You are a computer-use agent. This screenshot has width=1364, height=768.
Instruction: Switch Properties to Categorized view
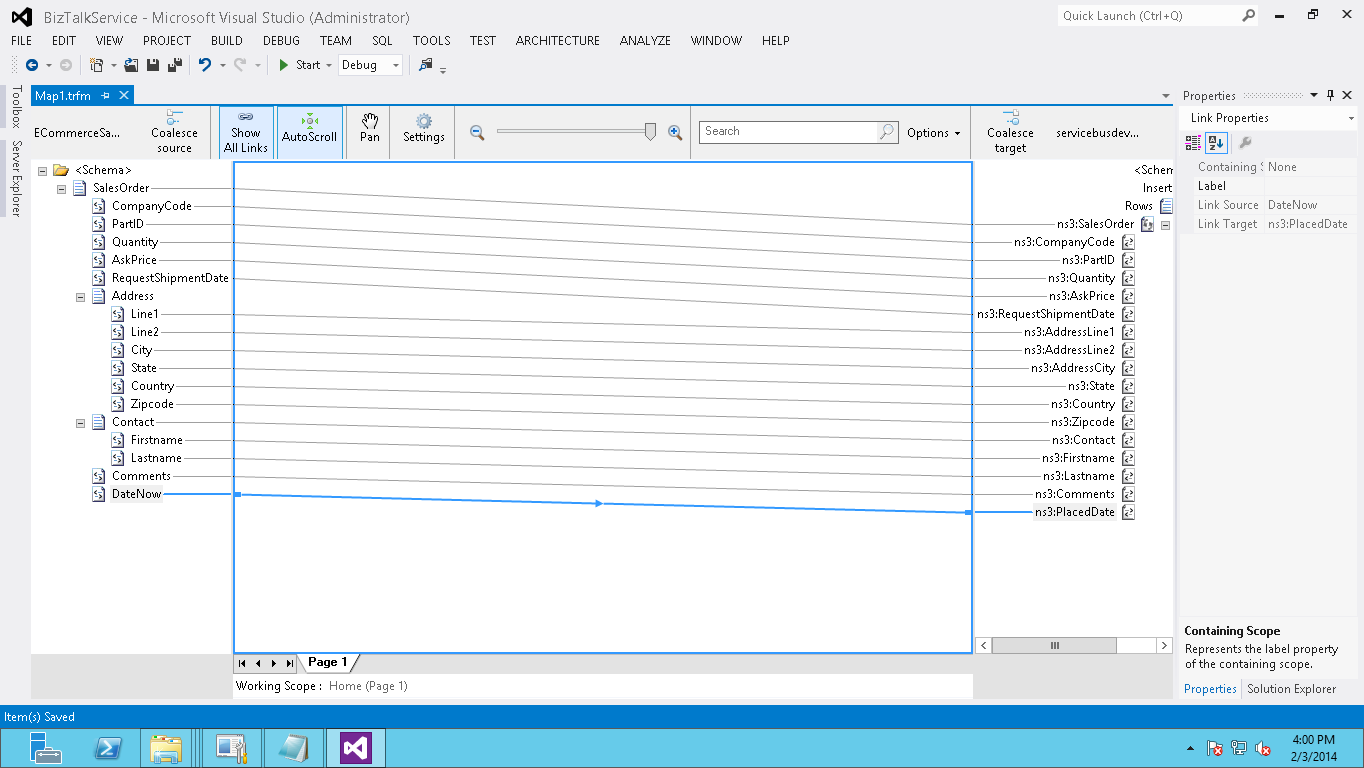click(1193, 143)
